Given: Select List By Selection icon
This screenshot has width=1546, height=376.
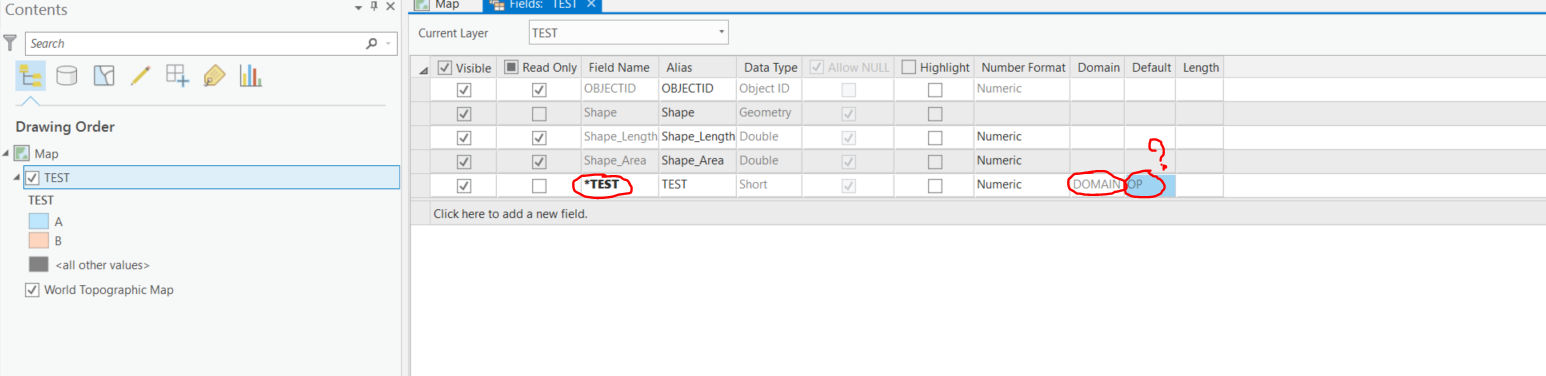Looking at the screenshot, I should click(x=104, y=75).
